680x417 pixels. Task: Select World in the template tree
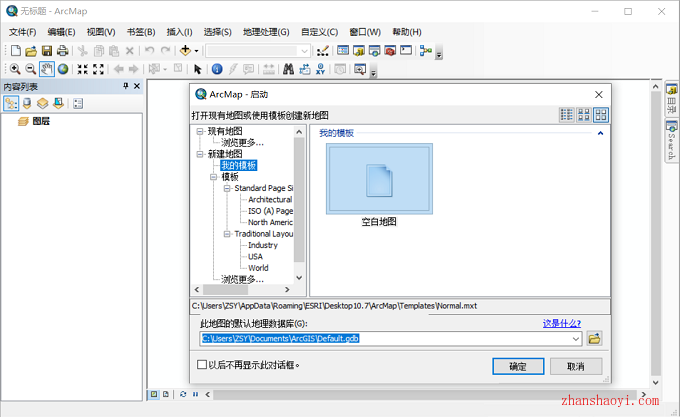258,268
